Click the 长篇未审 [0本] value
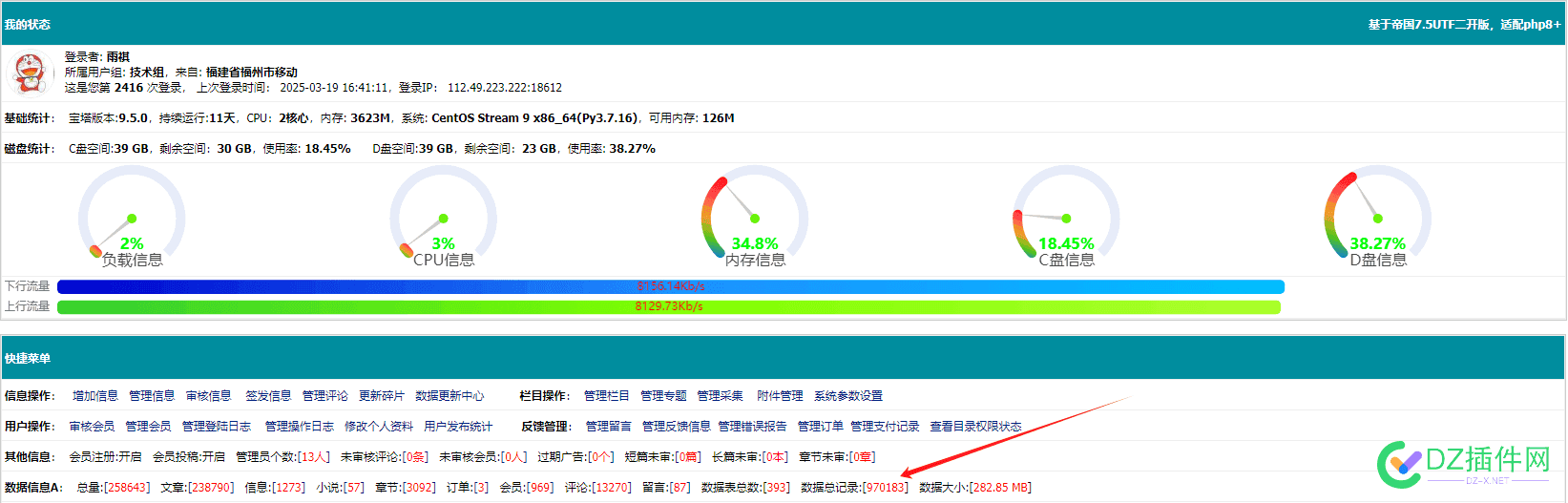1568x503 pixels. coord(776,457)
